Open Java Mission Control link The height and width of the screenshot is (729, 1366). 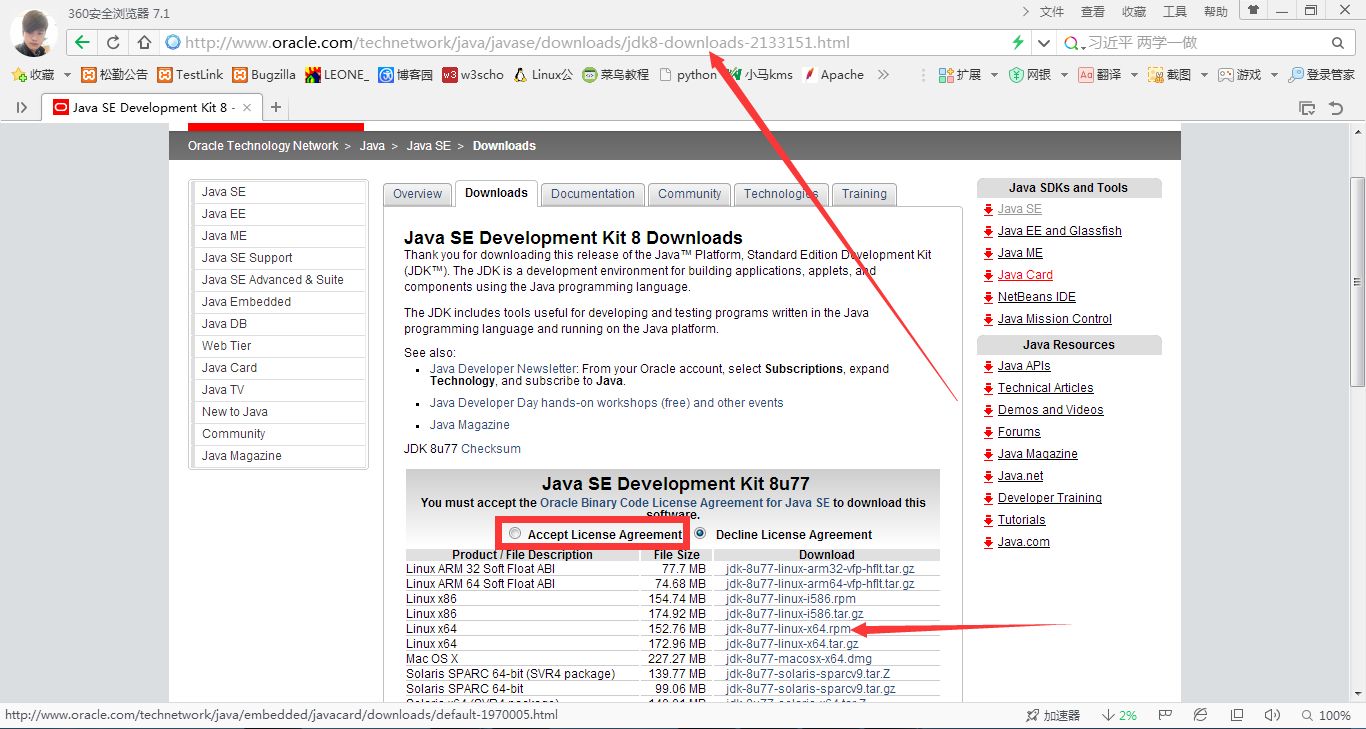(1055, 319)
